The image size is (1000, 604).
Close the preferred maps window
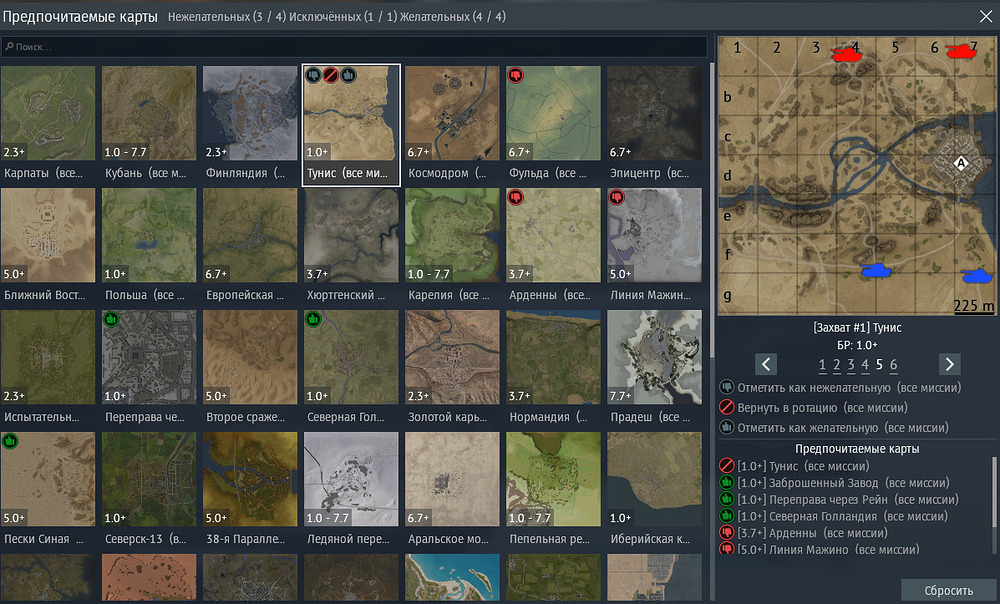click(986, 17)
